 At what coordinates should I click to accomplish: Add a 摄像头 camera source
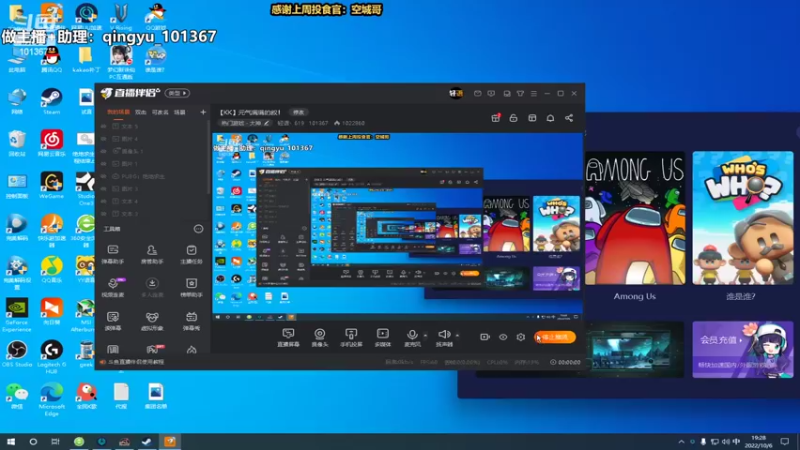[x=320, y=337]
